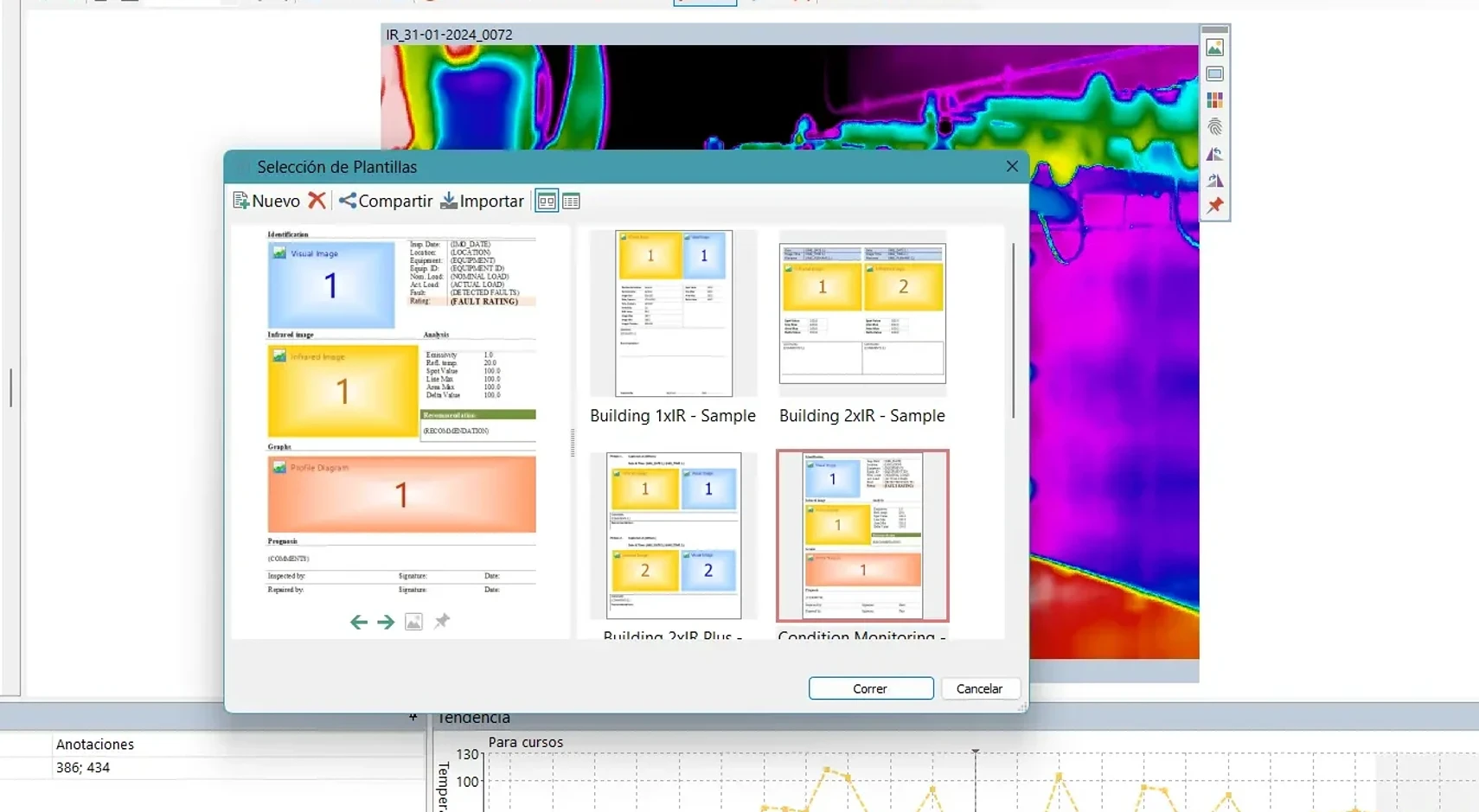
Task: Click the large template preview page
Action: coord(401,413)
